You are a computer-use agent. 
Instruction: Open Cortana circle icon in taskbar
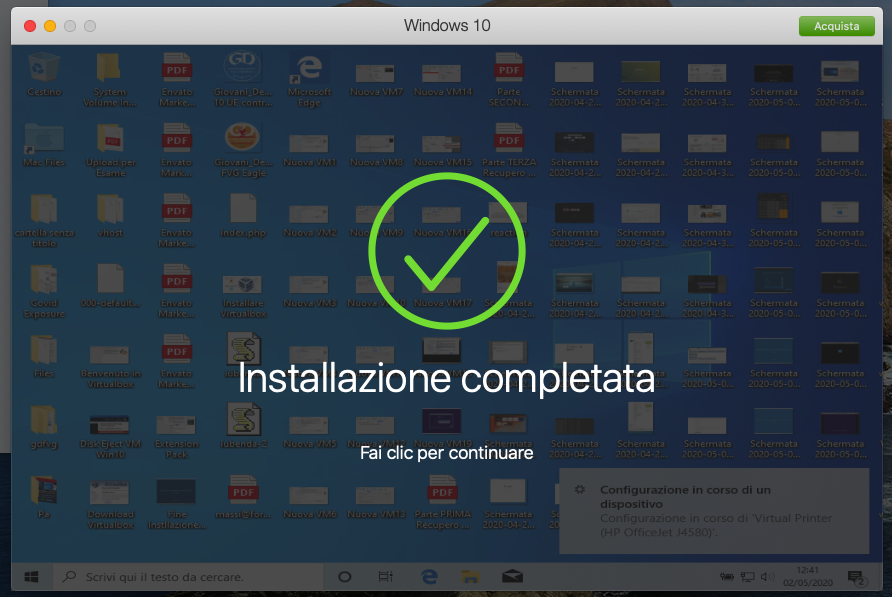[x=345, y=577]
